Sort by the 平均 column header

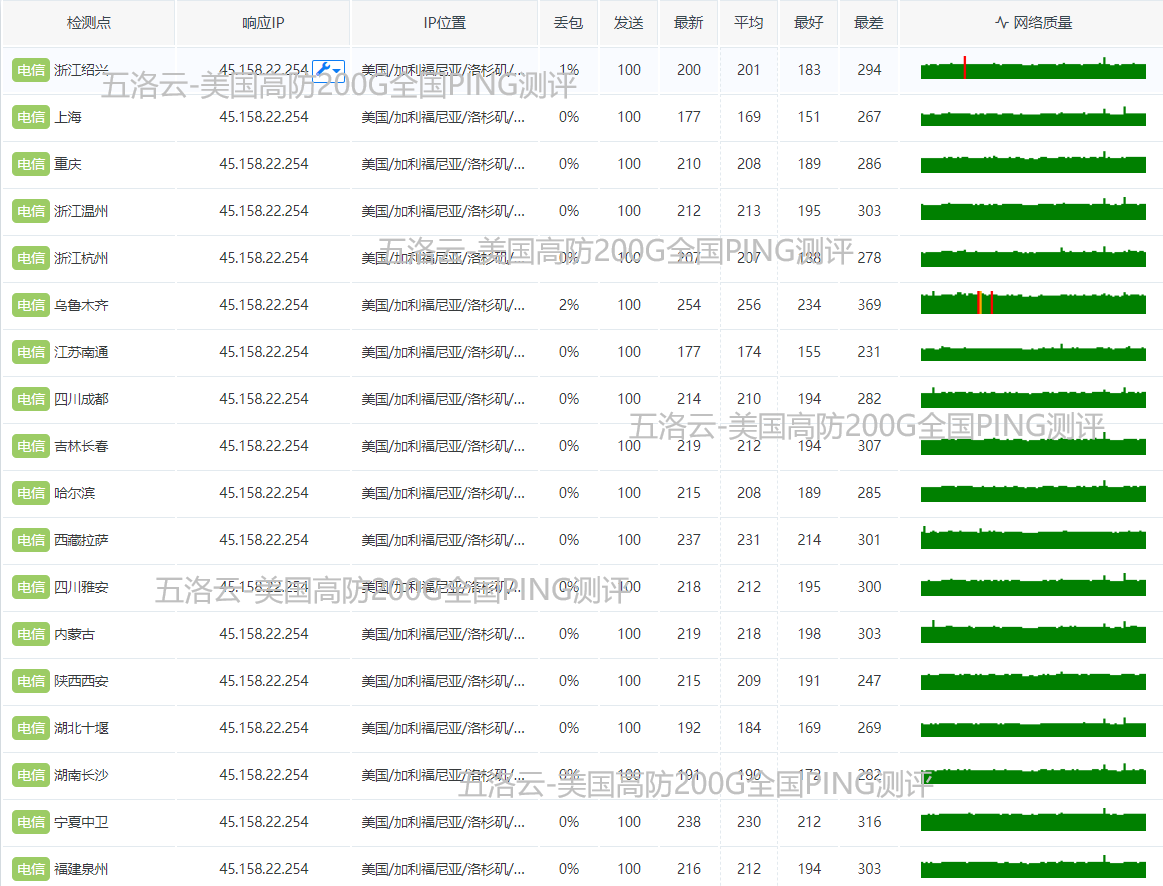[749, 23]
